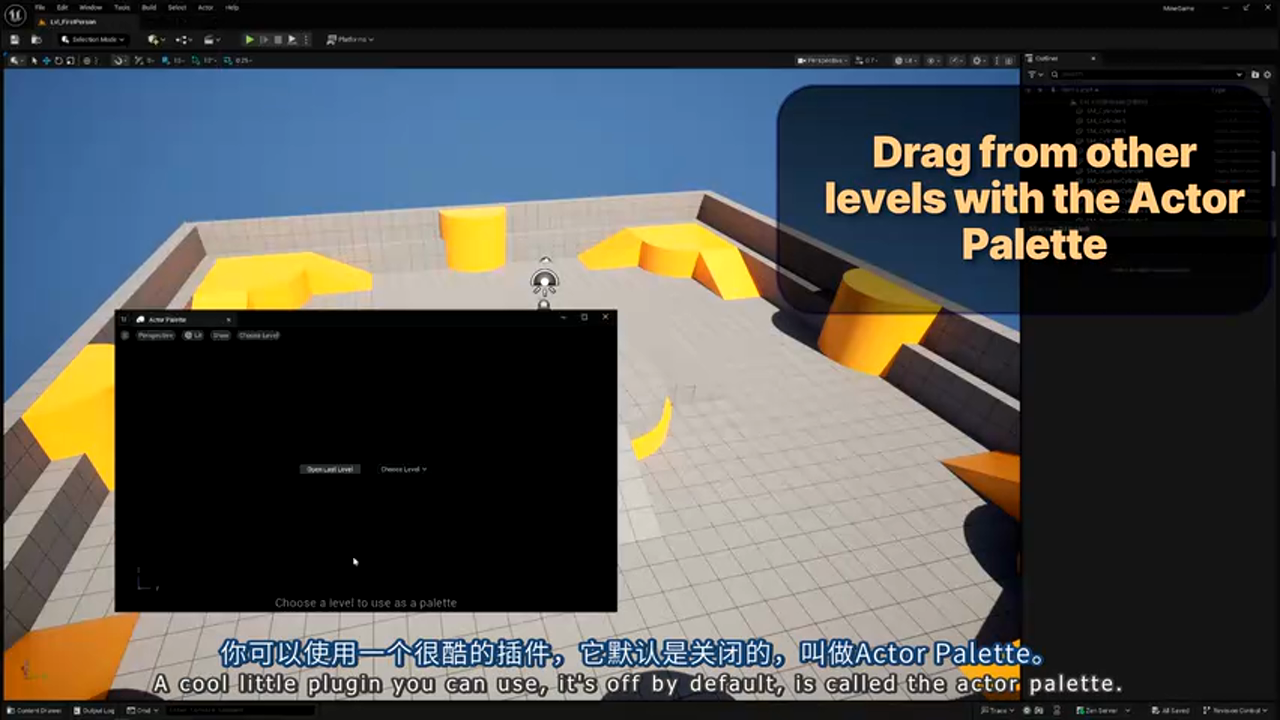Toggle the Lit view mode in Actor Palette
This screenshot has width=1280, height=720.
[193, 336]
